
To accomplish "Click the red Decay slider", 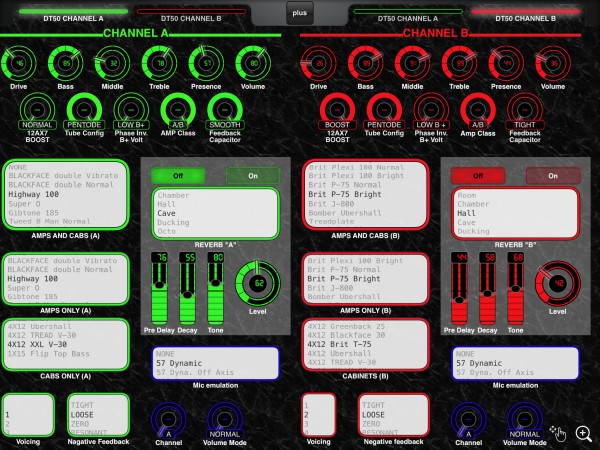I will [x=488, y=289].
